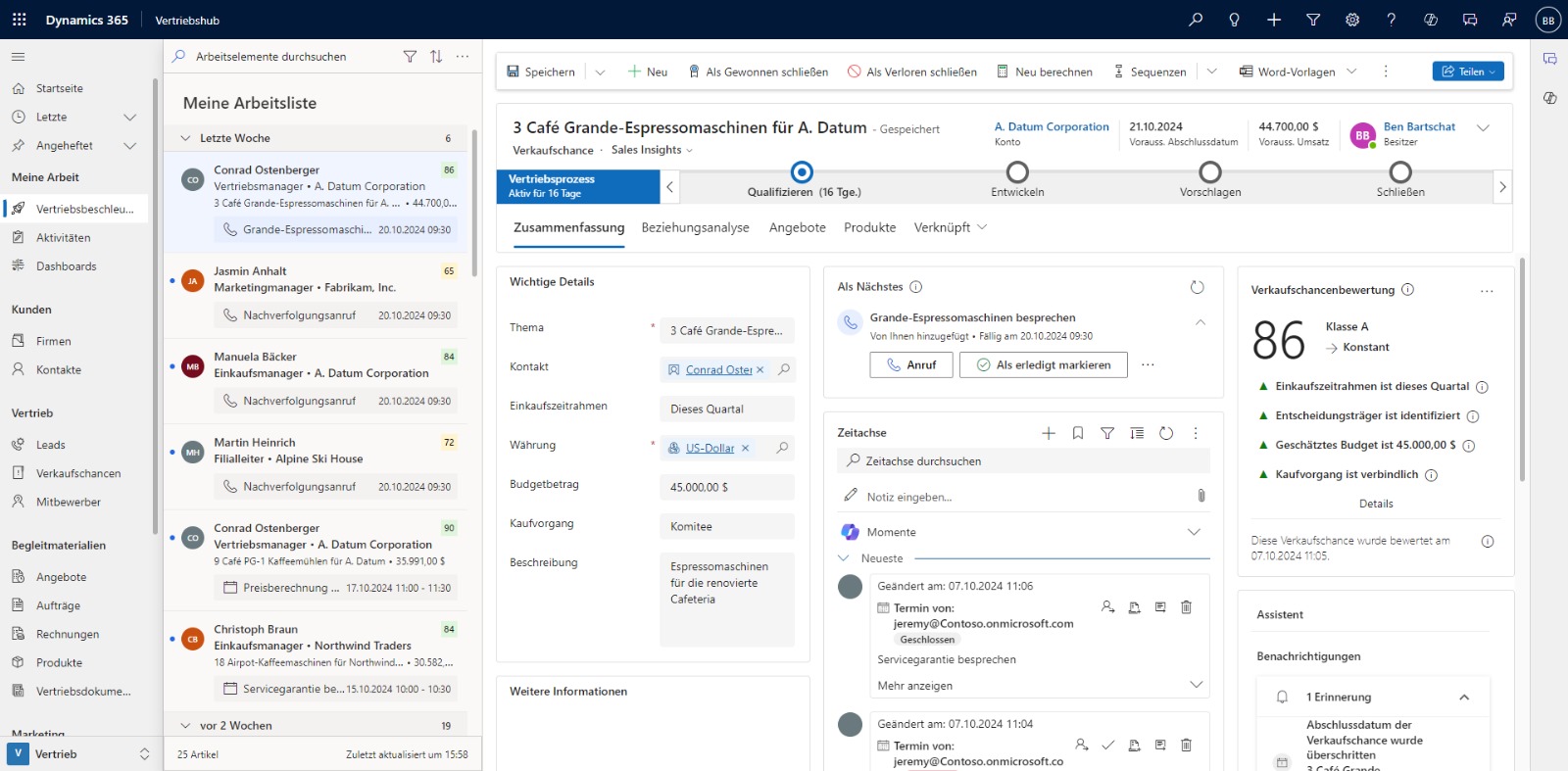Attach file with paperclip in note field
Screen dimensions: 1568x771
1200,496
